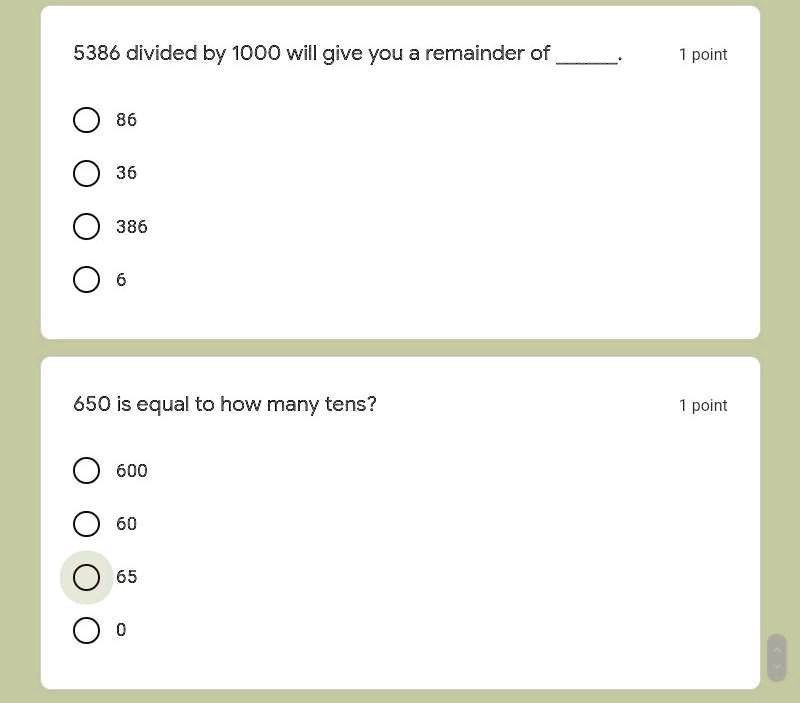The width and height of the screenshot is (800, 703).
Task: Click the '650 is equal to how many tens?' question
Action: (225, 404)
